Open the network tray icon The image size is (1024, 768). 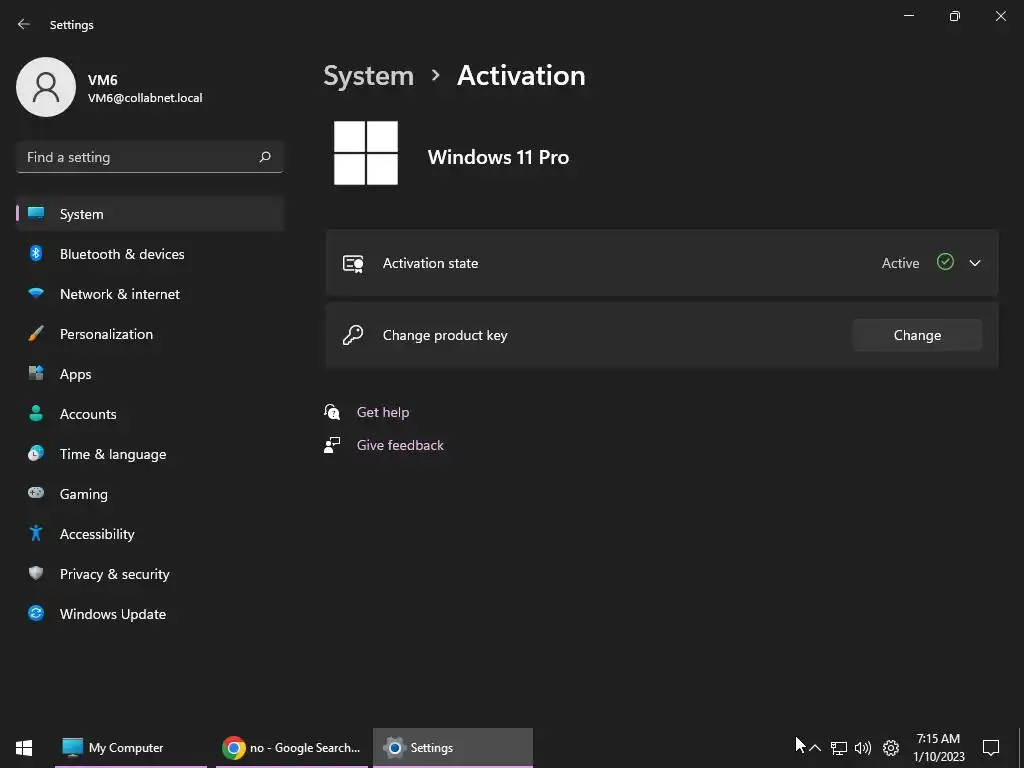point(839,748)
